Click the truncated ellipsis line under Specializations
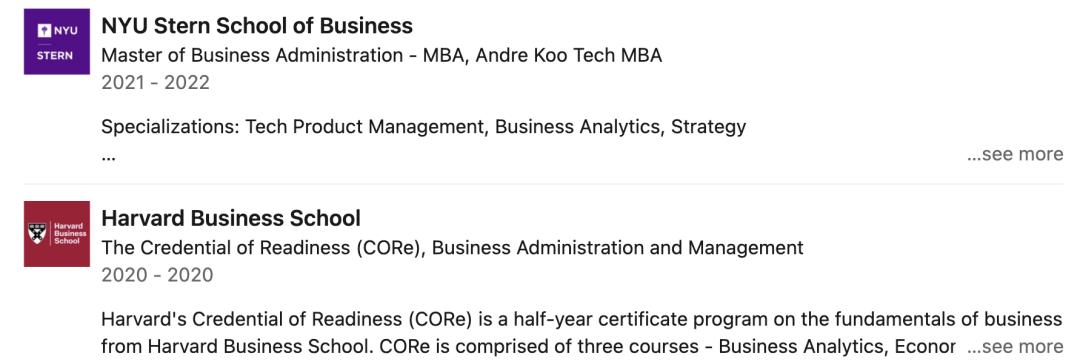1080x362 pixels. (108, 156)
